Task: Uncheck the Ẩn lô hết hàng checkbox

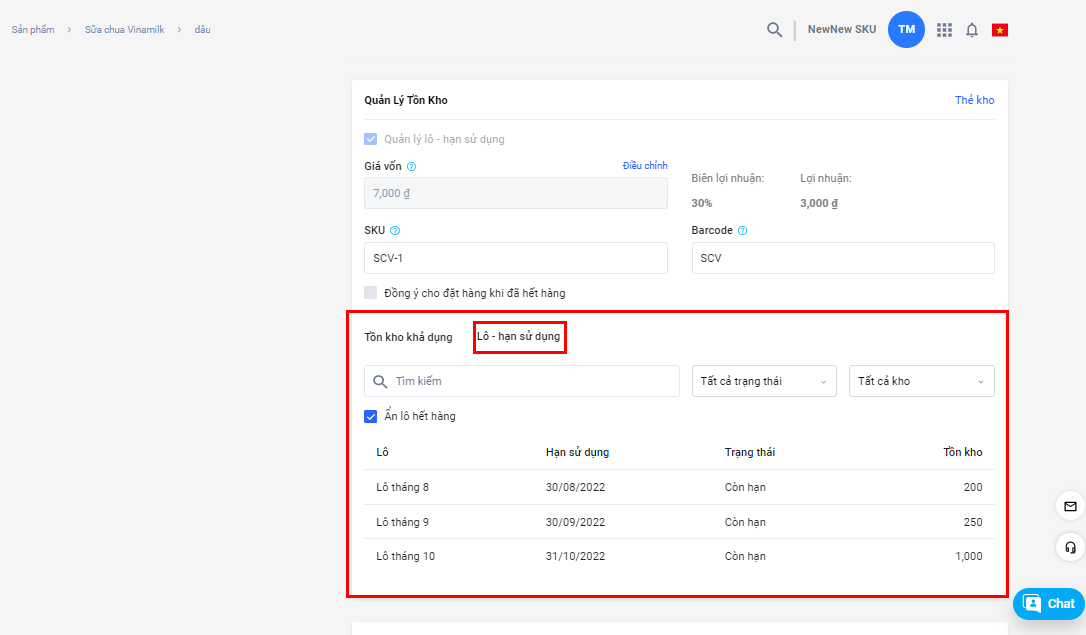Action: [371, 416]
